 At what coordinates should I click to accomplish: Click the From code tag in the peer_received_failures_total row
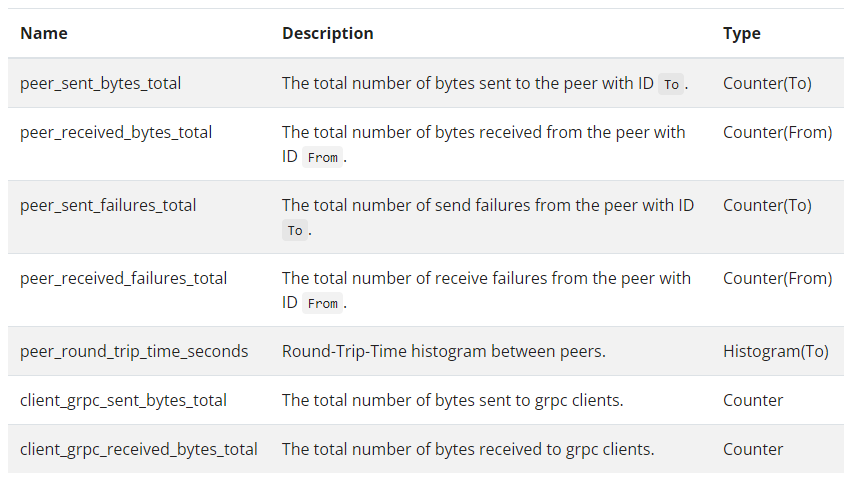[322, 303]
